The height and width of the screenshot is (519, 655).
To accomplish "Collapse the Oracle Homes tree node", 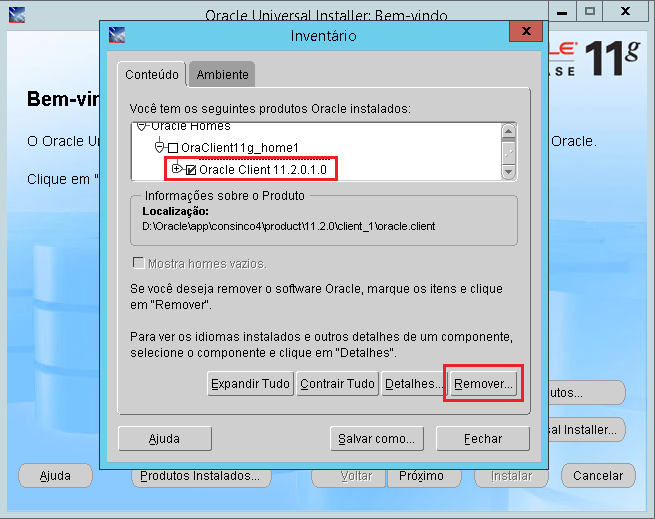I will [142, 126].
